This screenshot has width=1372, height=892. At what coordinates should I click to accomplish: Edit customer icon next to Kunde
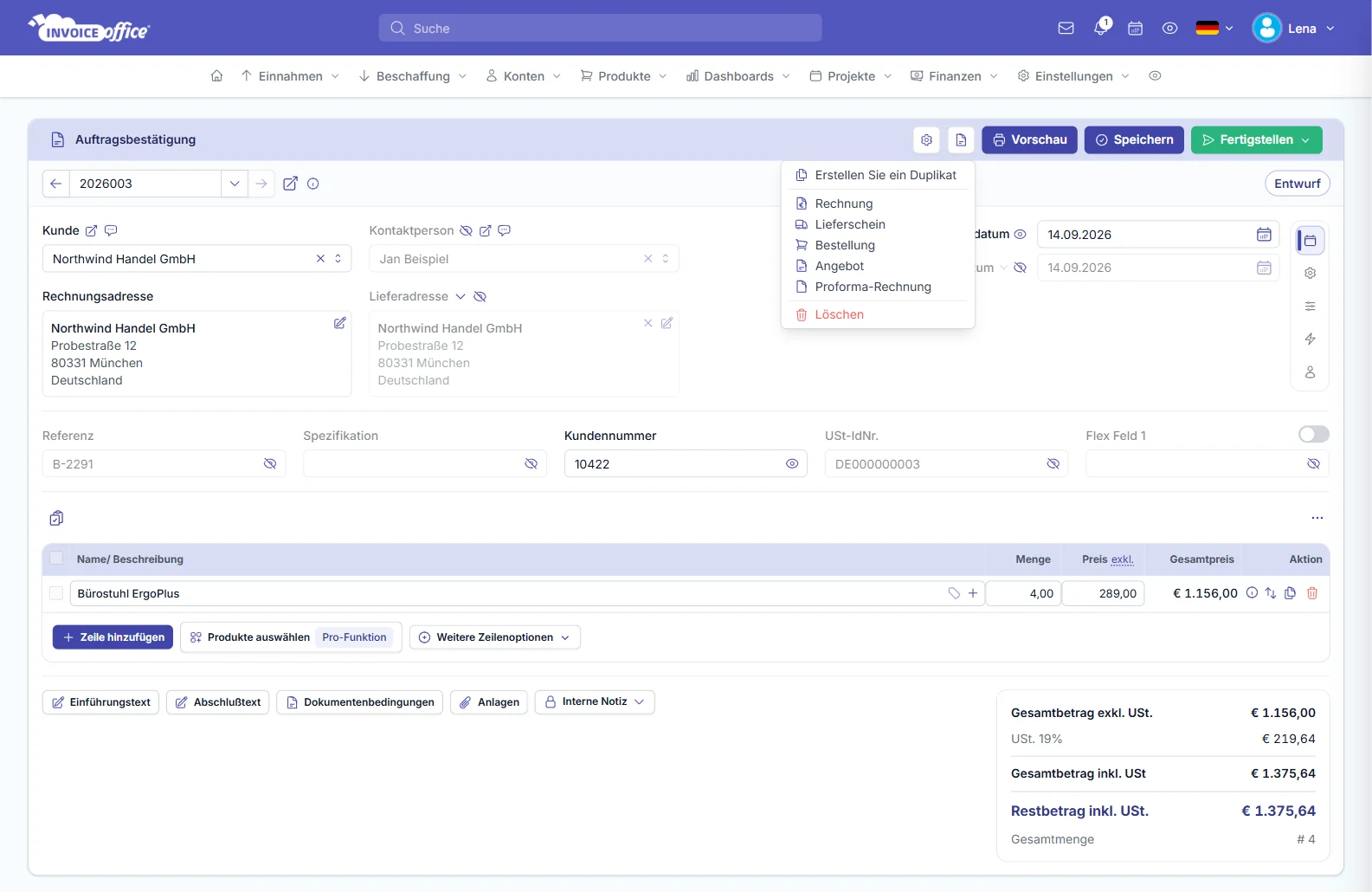pyautogui.click(x=91, y=230)
